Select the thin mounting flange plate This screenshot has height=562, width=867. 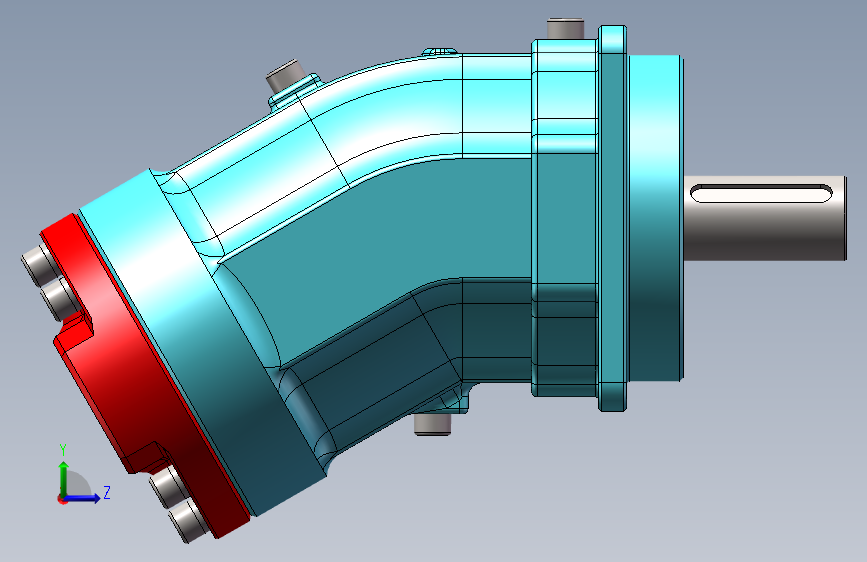[613, 218]
